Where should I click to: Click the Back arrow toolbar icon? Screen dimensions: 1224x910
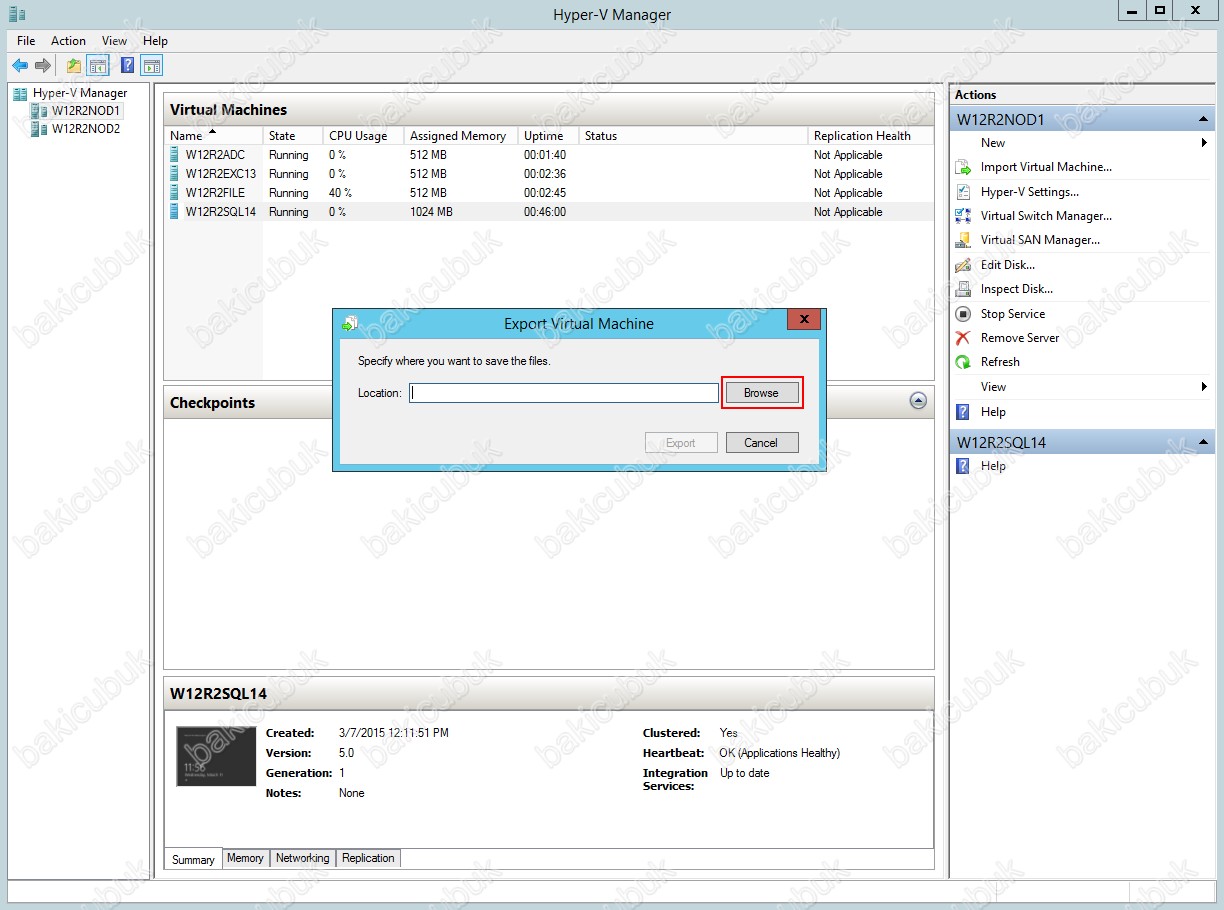pyautogui.click(x=20, y=66)
